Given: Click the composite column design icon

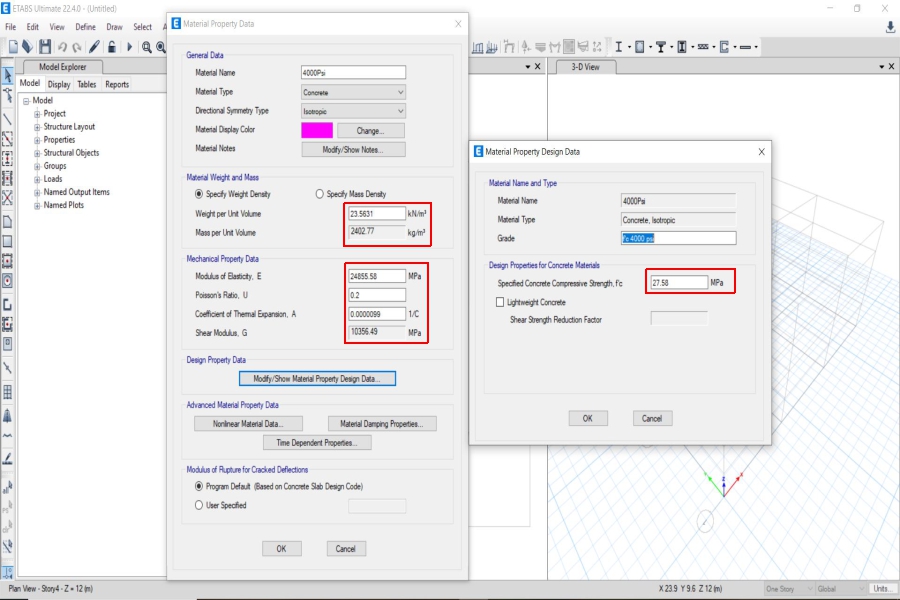Looking at the screenshot, I should click(682, 47).
